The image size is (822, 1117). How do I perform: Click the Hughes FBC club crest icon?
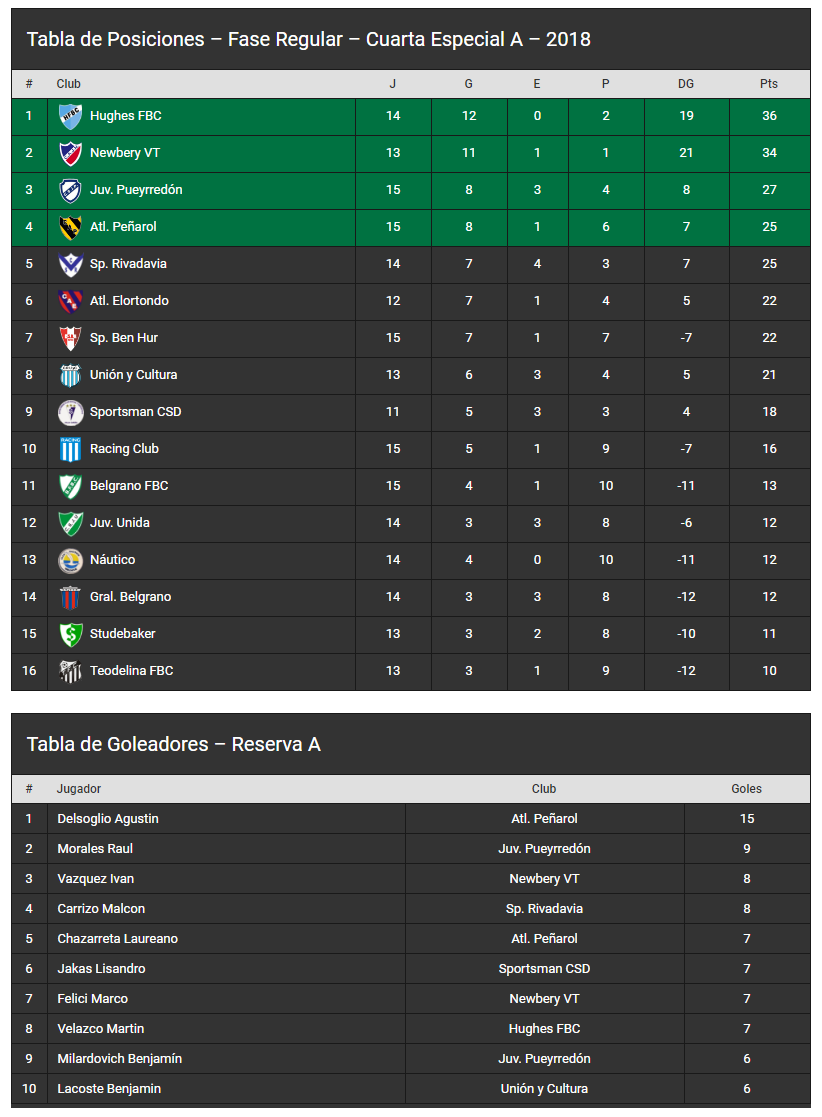tap(70, 116)
